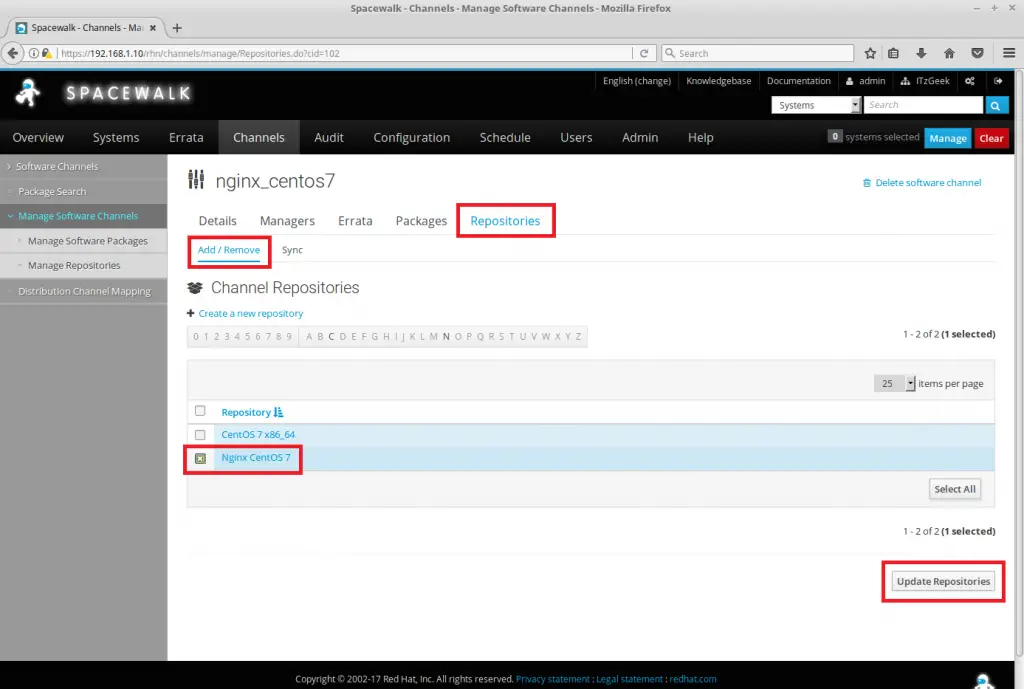Open the Errata navigation menu
Screen dimensions: 1024x689
point(186,138)
